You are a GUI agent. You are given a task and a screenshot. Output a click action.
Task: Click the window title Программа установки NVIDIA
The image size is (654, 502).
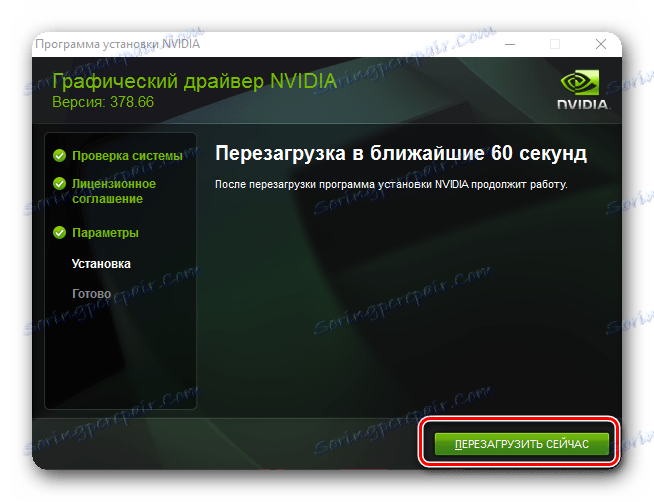coord(118,44)
